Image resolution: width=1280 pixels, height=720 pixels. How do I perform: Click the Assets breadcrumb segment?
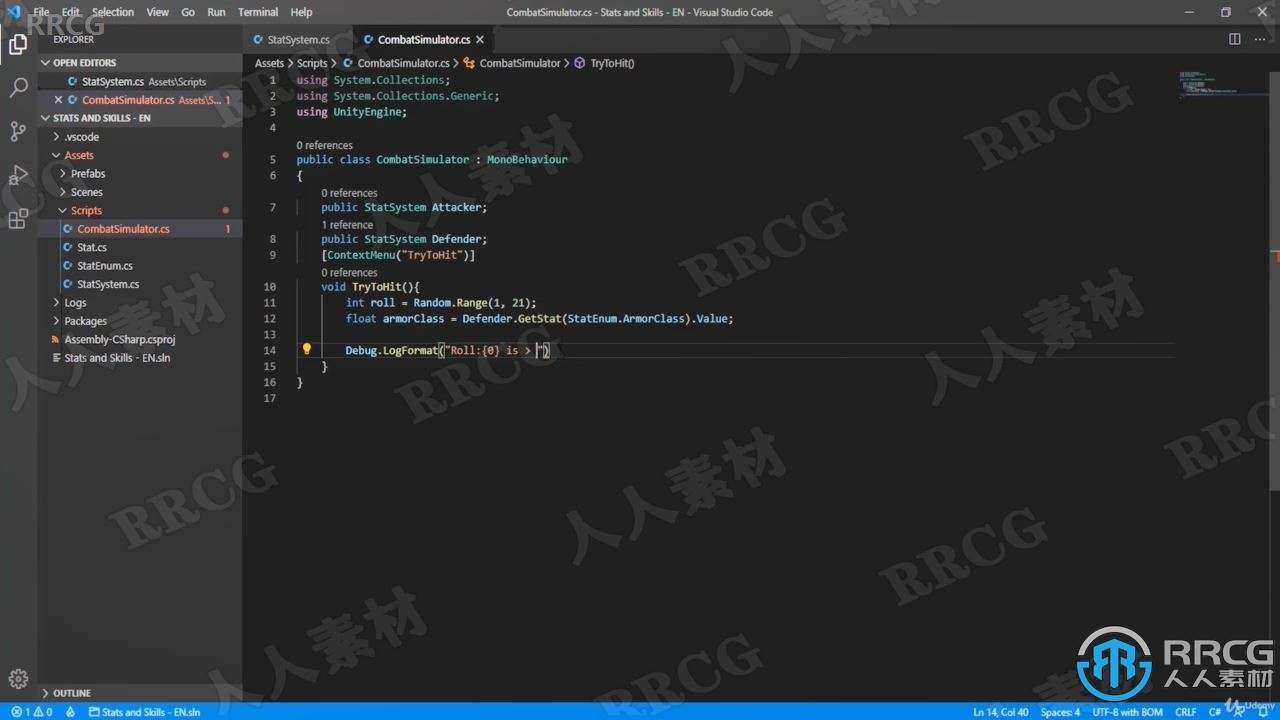tap(270, 63)
